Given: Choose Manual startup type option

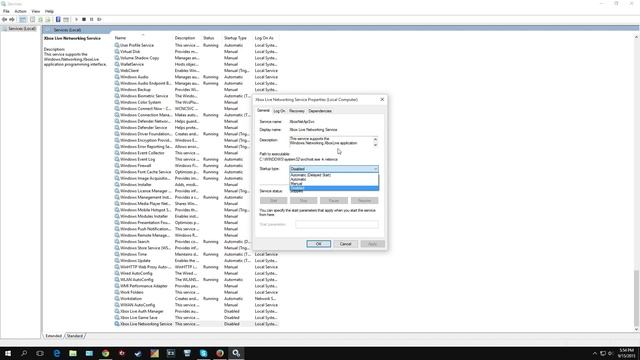Looking at the screenshot, I should pos(334,184).
